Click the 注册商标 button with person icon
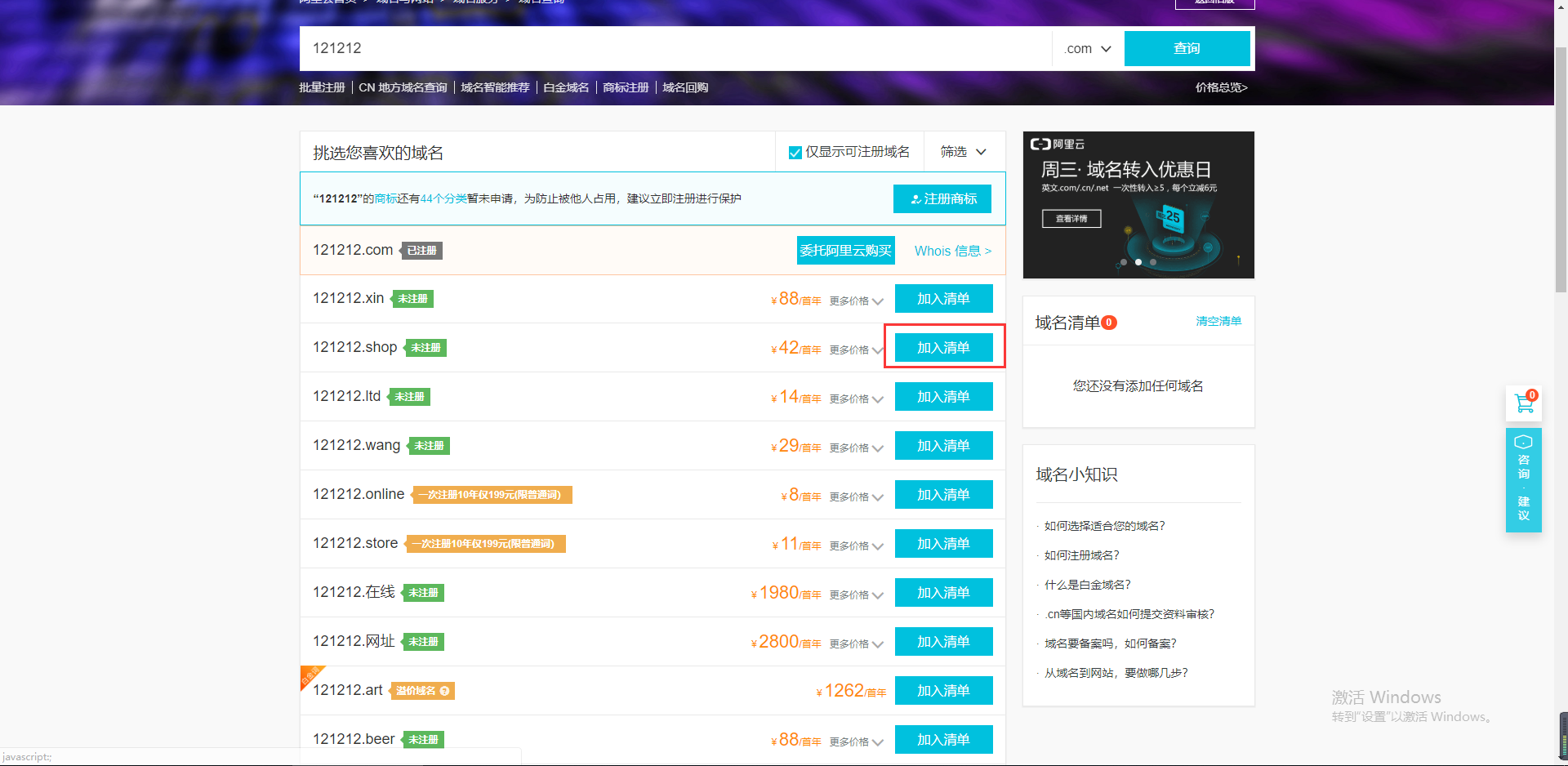 tap(942, 198)
